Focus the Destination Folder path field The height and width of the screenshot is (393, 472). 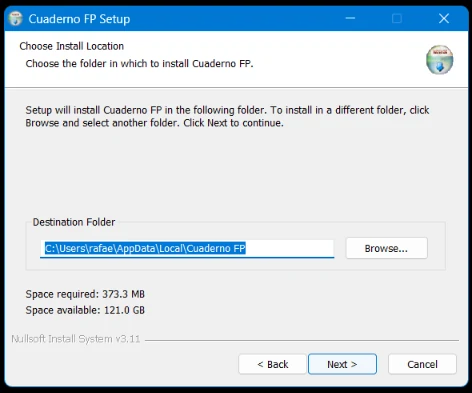click(x=187, y=249)
